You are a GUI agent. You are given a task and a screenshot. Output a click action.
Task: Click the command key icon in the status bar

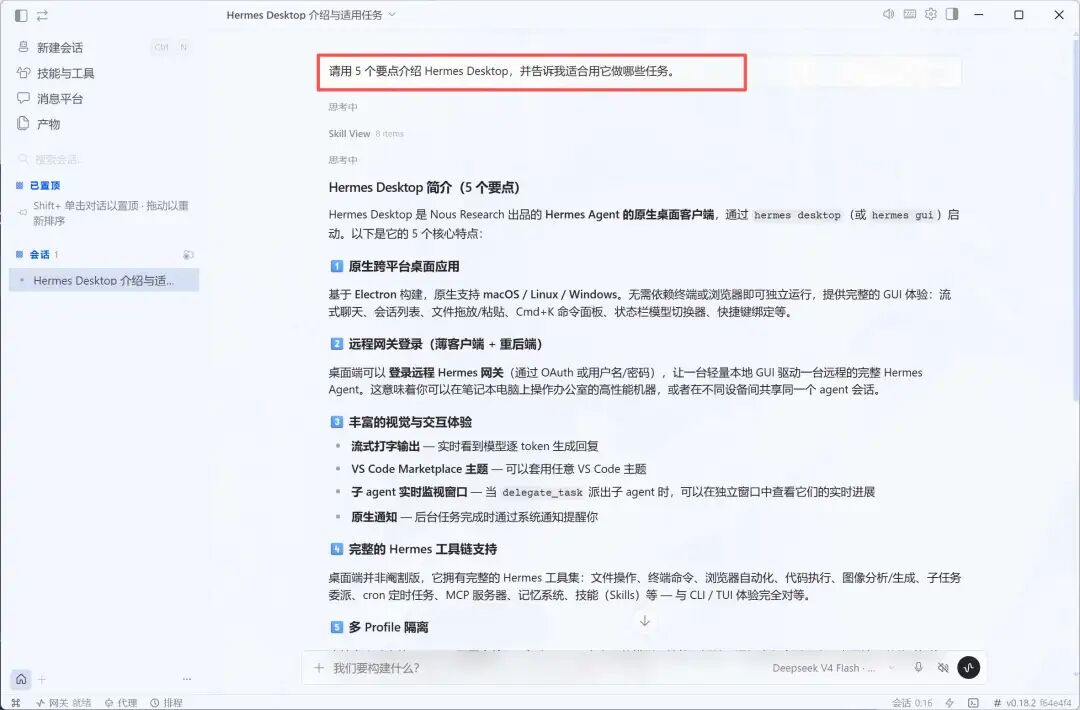[16, 702]
